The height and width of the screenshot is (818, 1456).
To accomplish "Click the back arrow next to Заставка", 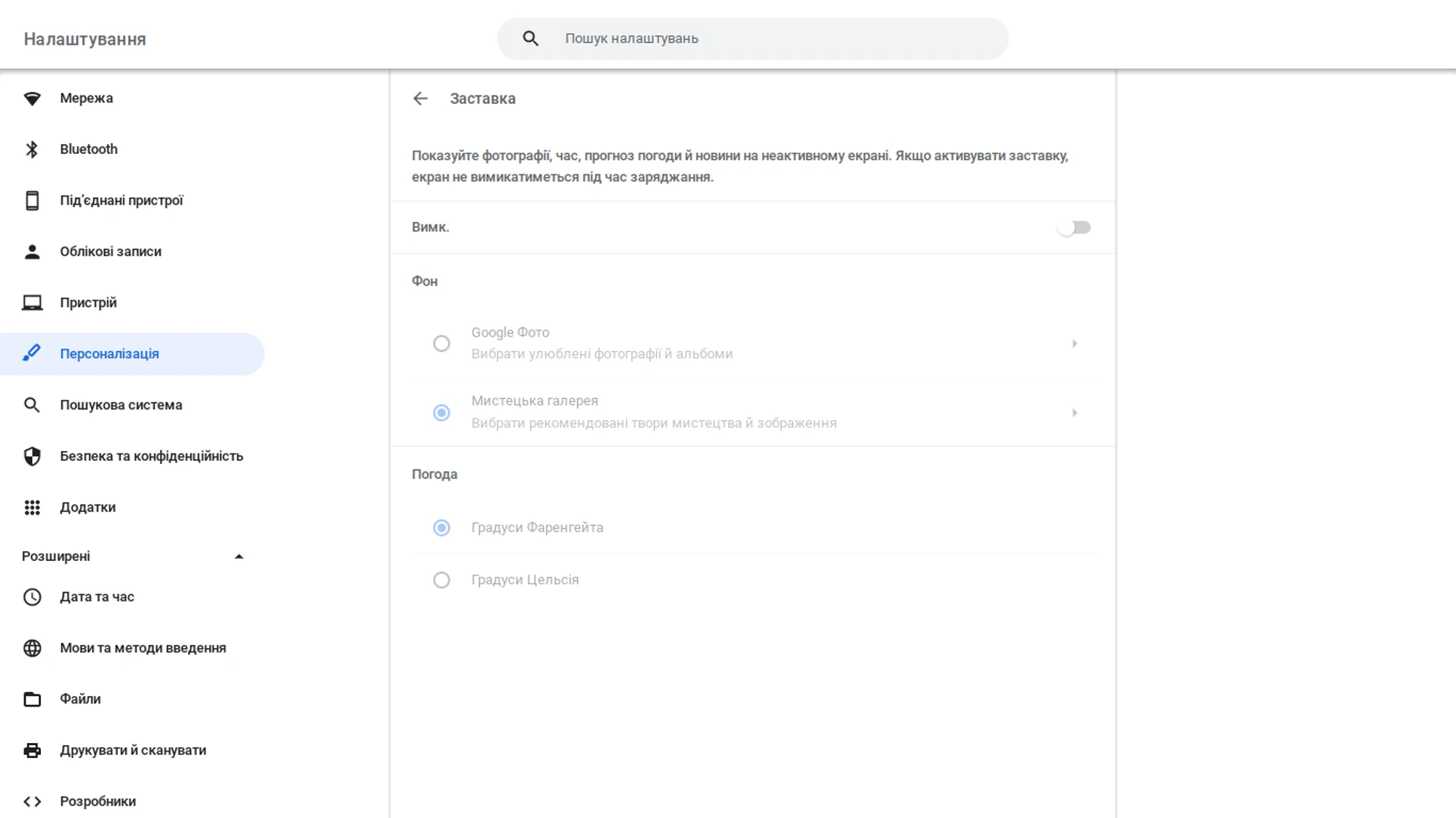I will tap(420, 99).
